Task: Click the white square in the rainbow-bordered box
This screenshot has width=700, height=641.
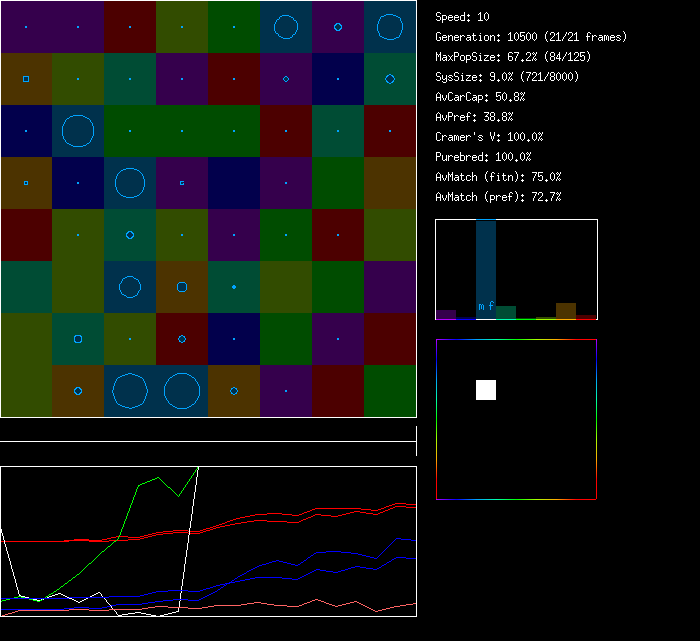Action: pos(486,390)
